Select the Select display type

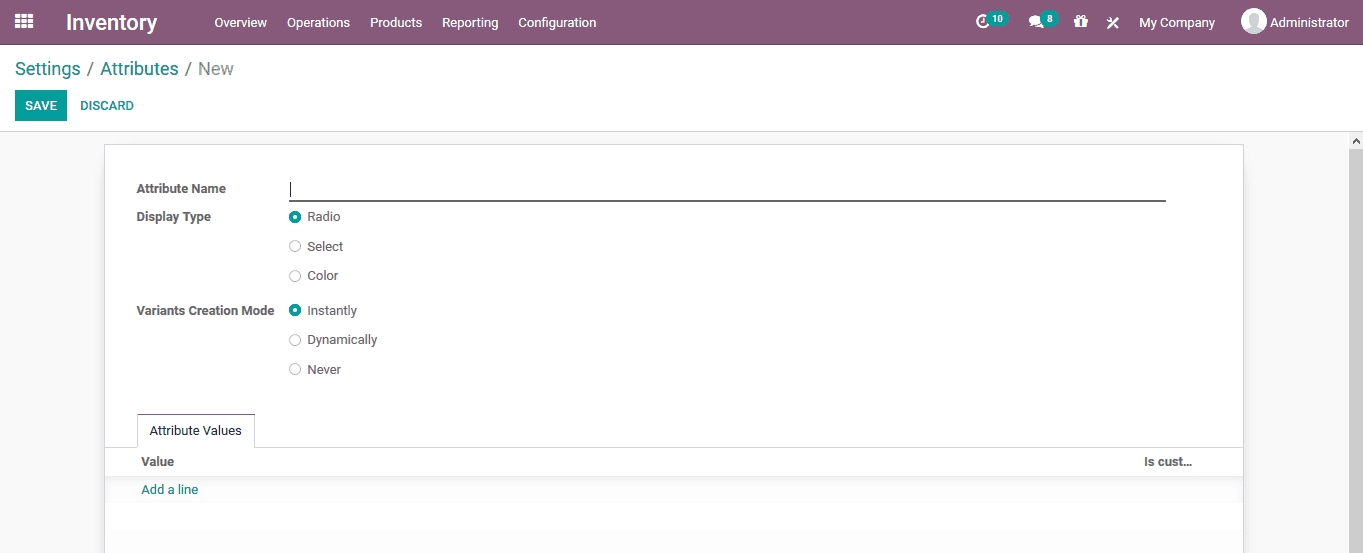point(295,246)
